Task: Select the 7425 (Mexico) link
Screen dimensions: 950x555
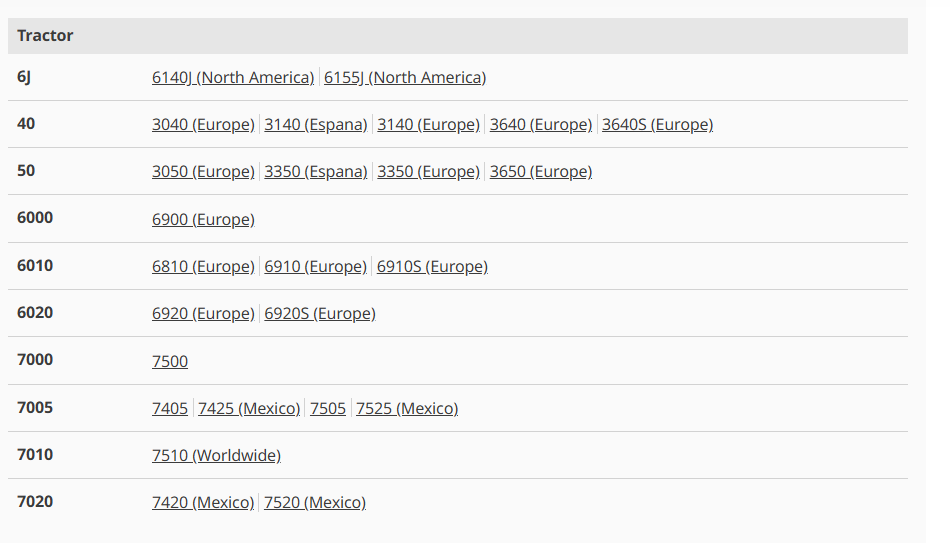Action: [x=249, y=409]
